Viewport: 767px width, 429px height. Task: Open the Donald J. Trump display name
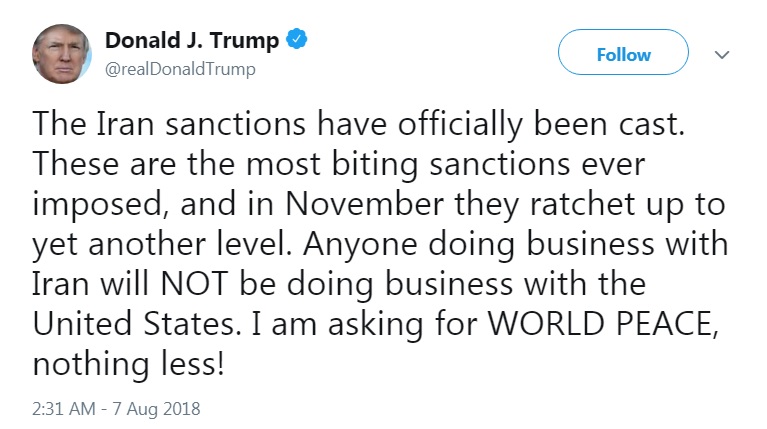[193, 41]
